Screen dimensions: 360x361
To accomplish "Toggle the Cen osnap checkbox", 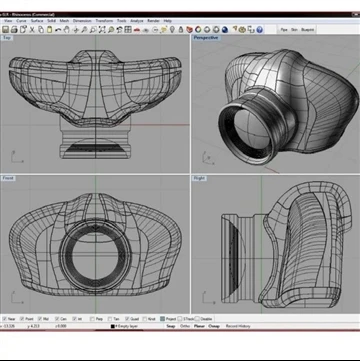I will pos(57,319).
